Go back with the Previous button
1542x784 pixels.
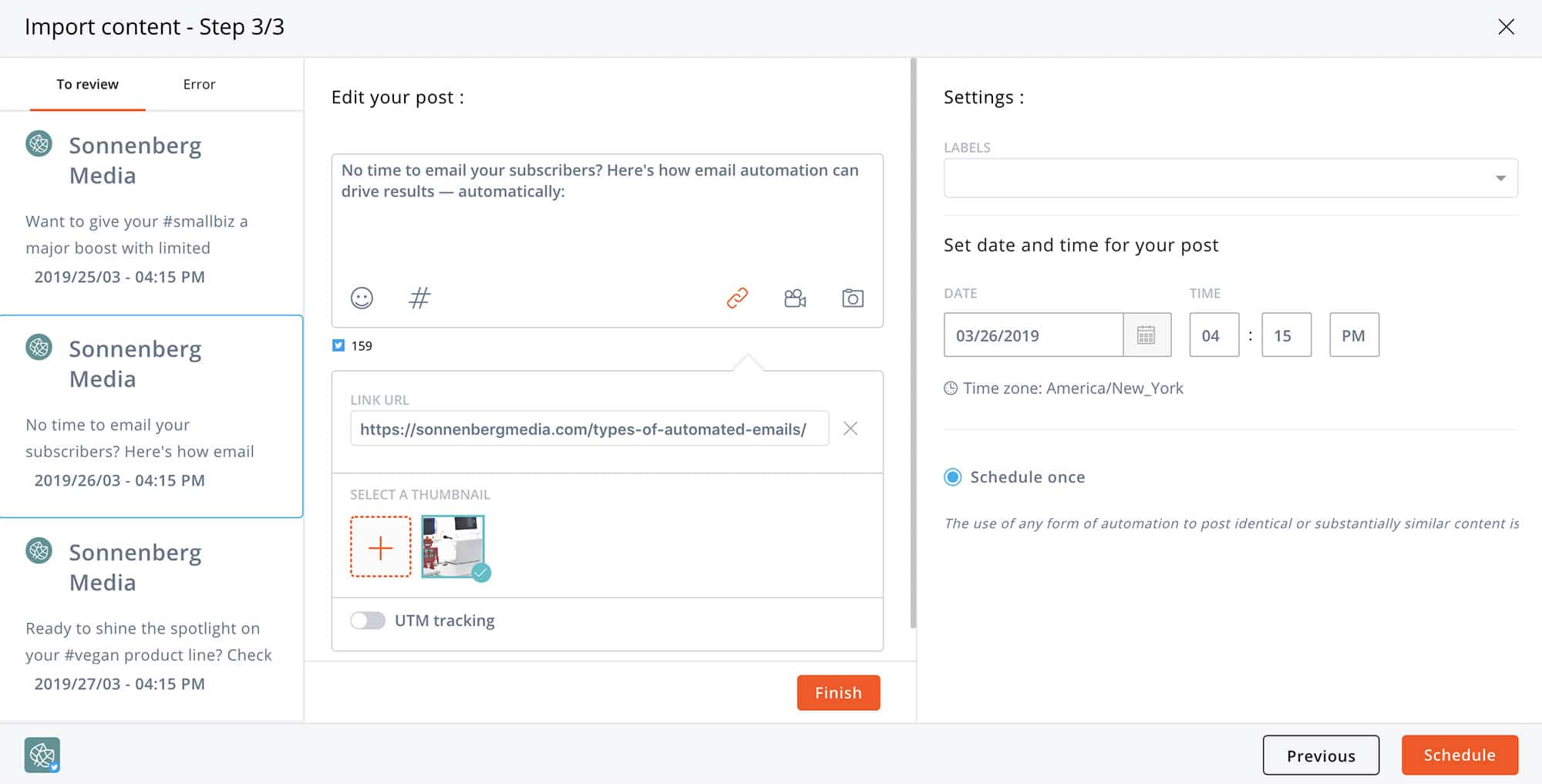coord(1321,755)
